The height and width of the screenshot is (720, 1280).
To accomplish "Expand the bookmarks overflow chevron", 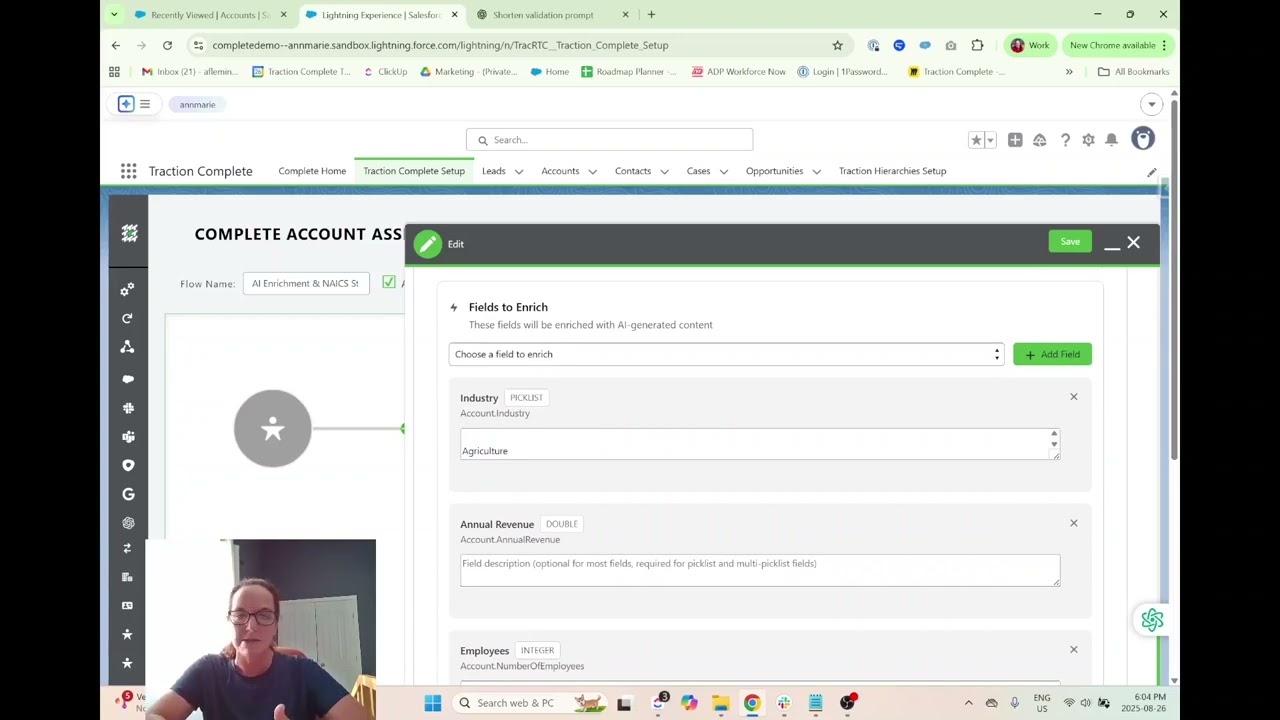I will click(1069, 72).
